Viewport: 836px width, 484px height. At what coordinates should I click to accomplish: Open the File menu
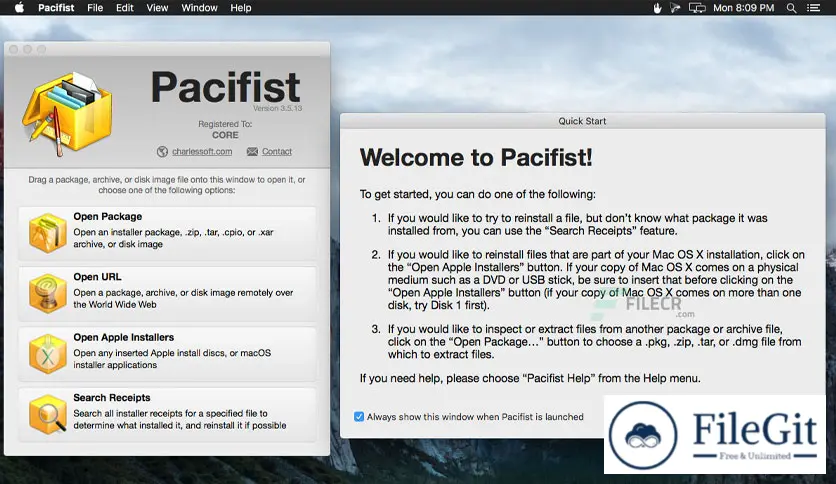[x=95, y=8]
